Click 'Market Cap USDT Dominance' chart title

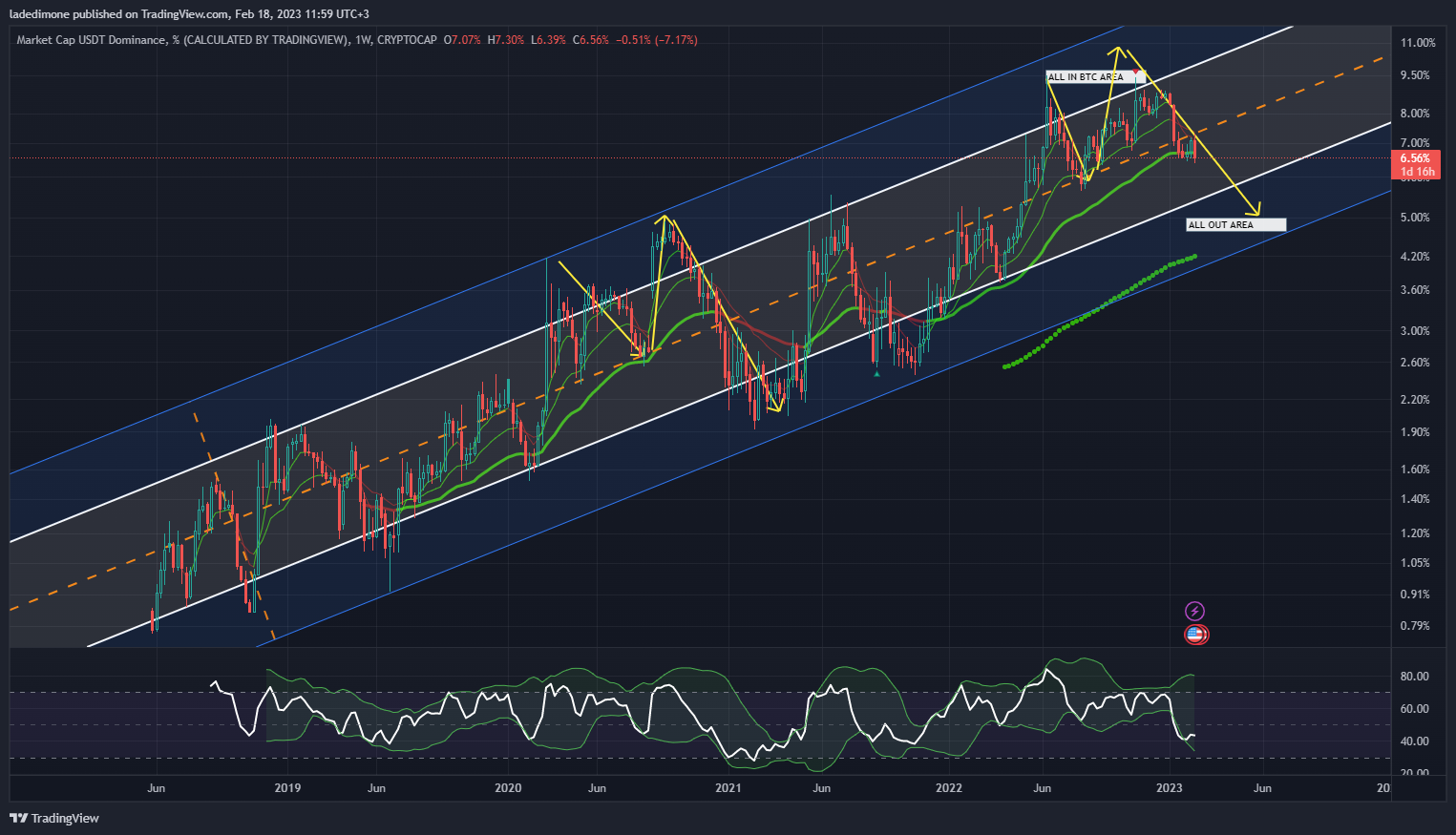(91, 40)
